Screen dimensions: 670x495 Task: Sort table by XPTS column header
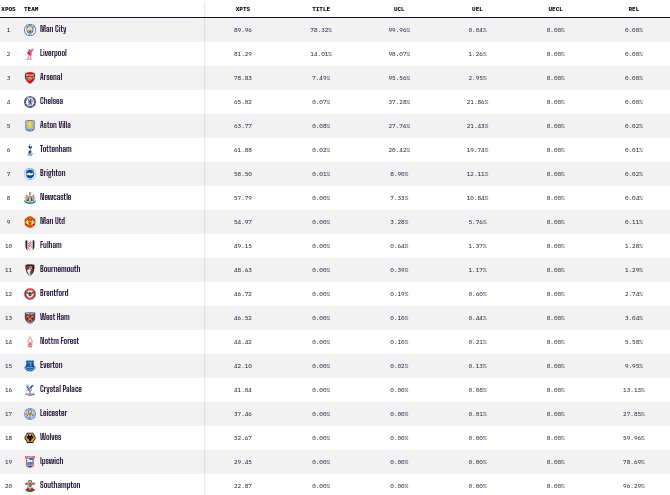243,9
